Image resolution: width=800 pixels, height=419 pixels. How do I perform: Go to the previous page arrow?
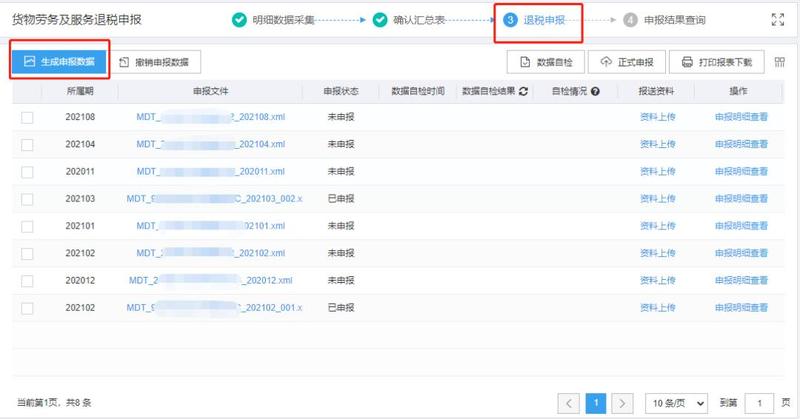571,403
